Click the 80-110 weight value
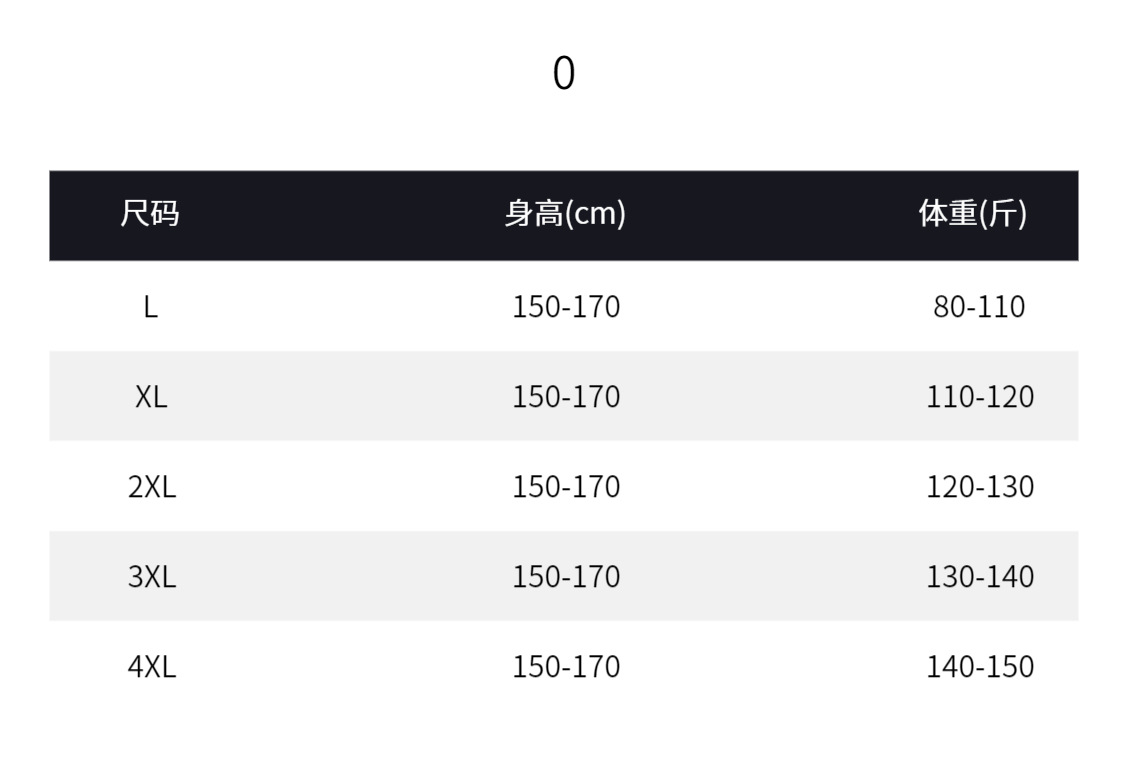1125x757 pixels. point(979,306)
